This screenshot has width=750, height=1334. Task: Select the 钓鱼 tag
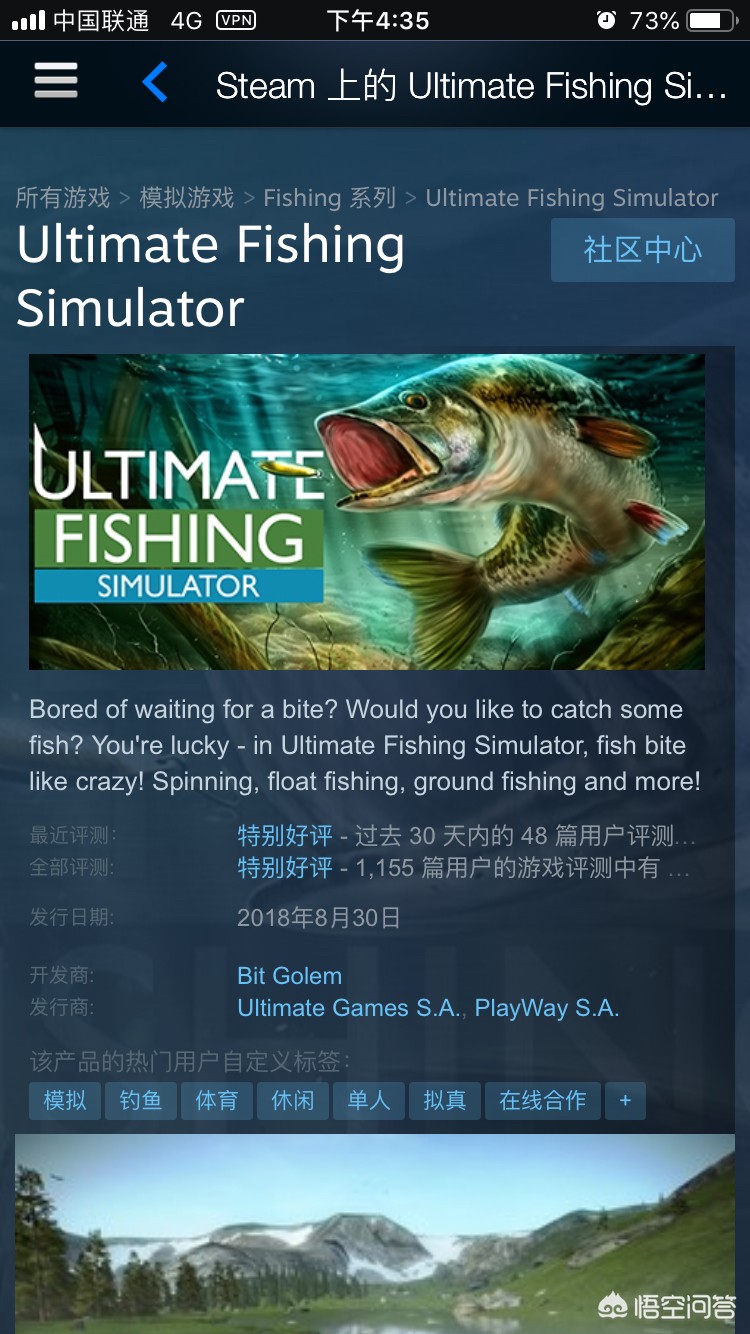[141, 1101]
